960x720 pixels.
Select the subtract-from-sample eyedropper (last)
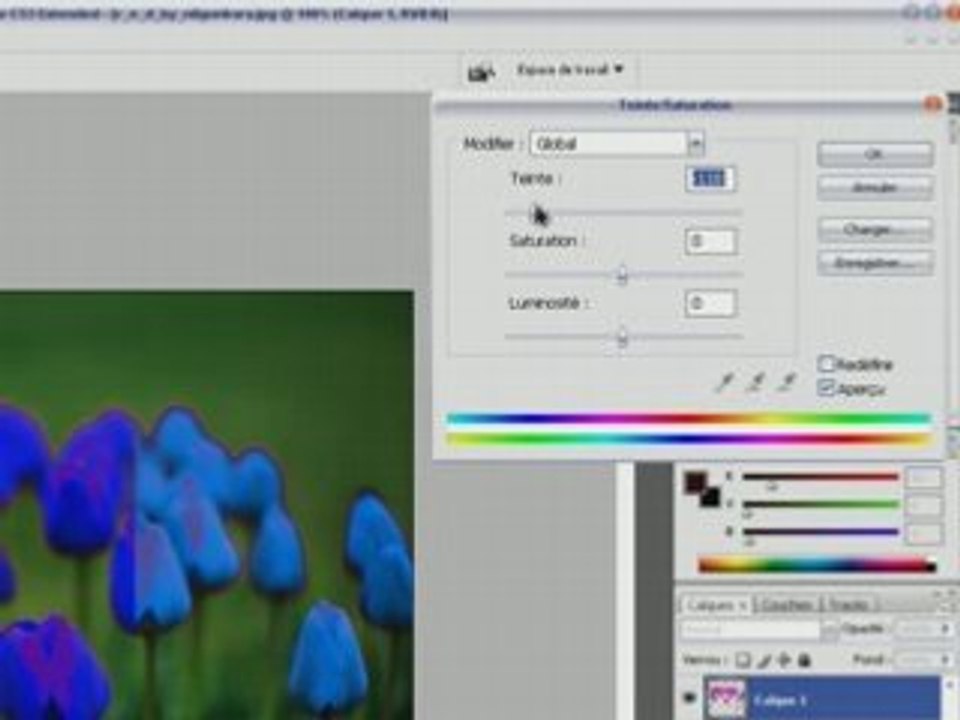pos(787,383)
